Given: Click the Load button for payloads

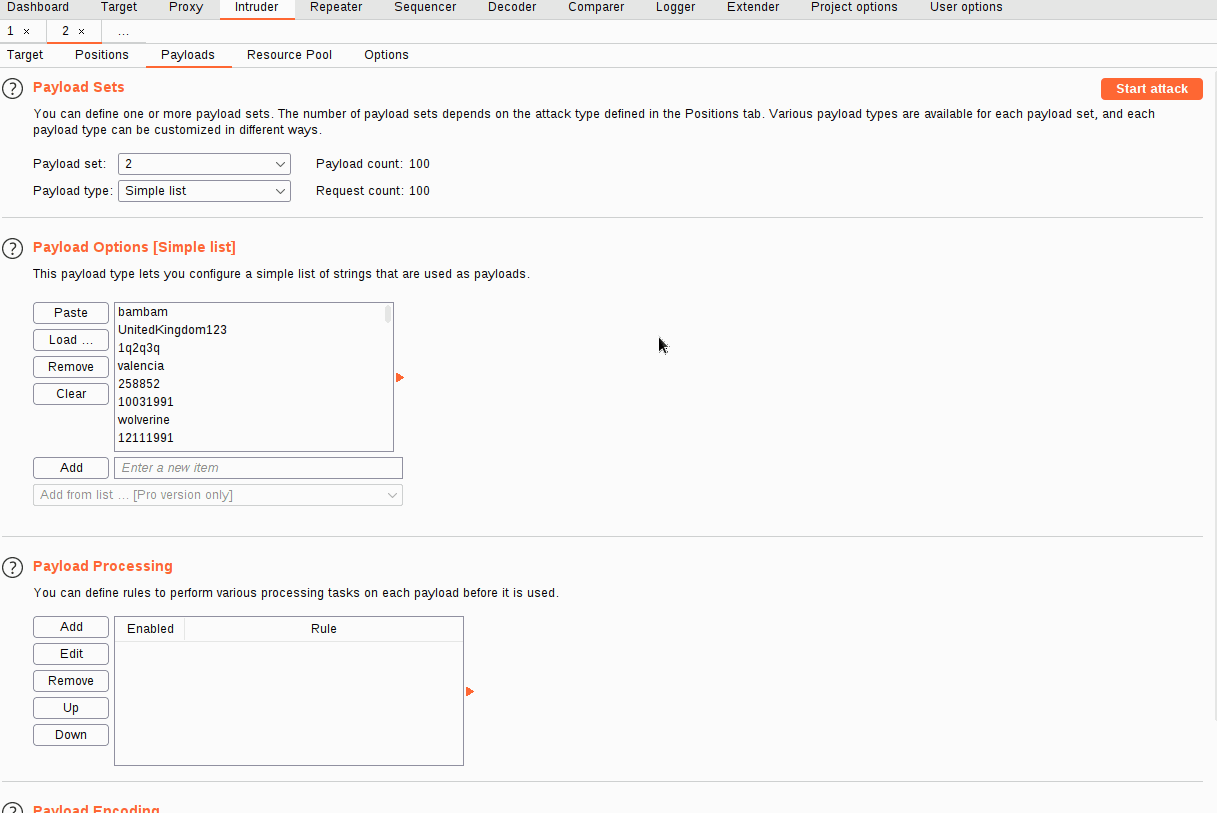Looking at the screenshot, I should 71,340.
